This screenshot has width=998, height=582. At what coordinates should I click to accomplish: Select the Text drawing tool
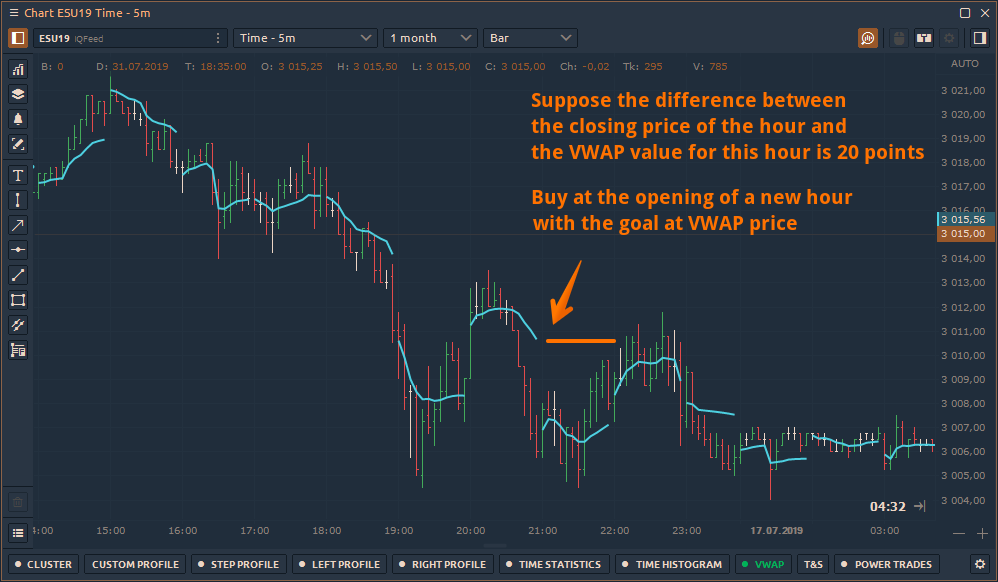(x=18, y=176)
